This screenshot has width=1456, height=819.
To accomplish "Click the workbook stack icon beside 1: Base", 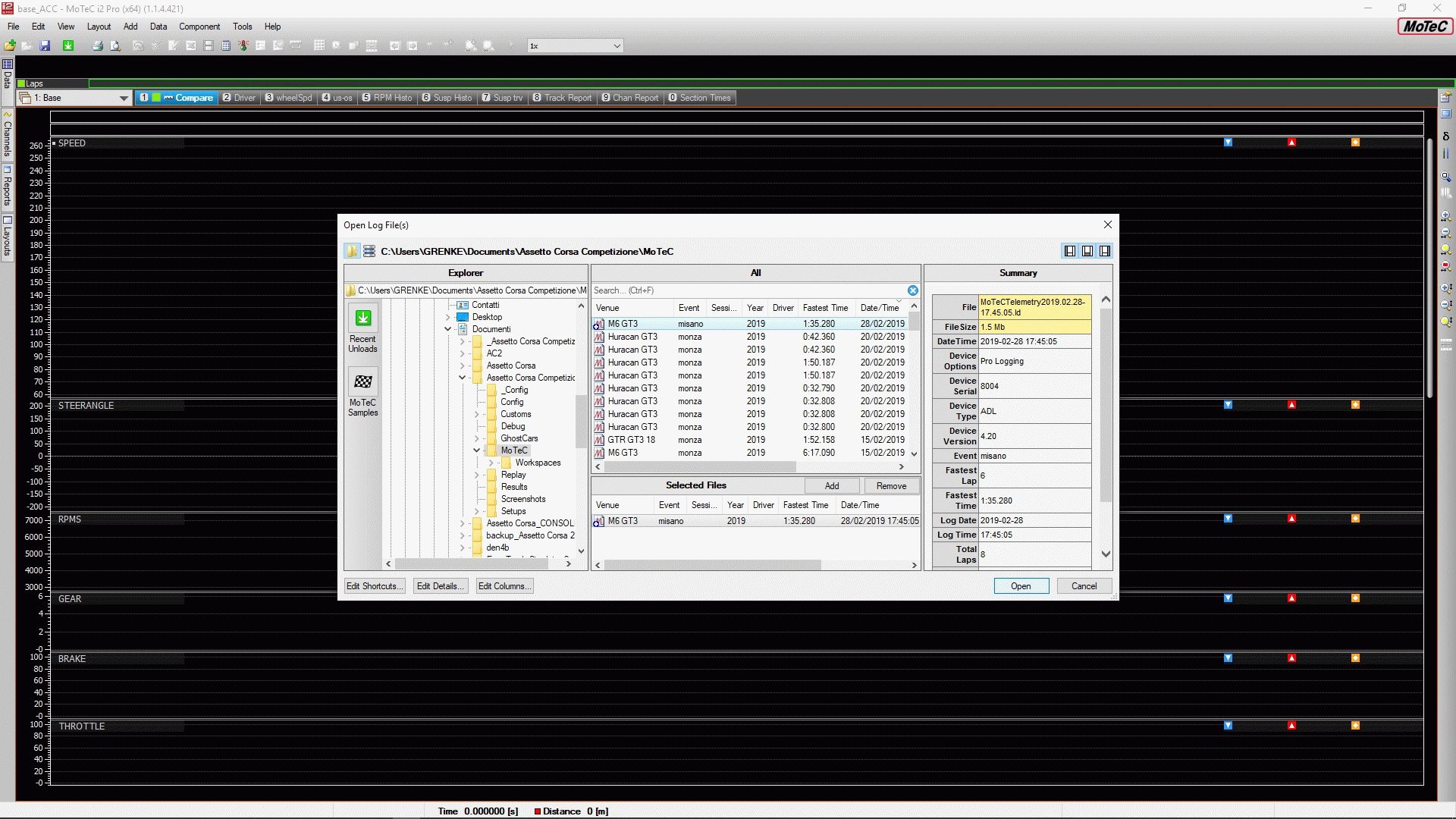I will tap(25, 98).
